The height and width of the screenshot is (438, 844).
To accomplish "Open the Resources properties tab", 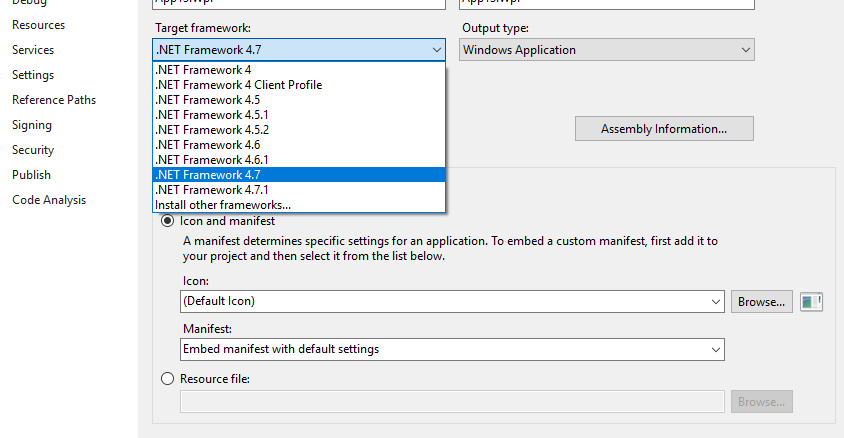I will point(38,25).
